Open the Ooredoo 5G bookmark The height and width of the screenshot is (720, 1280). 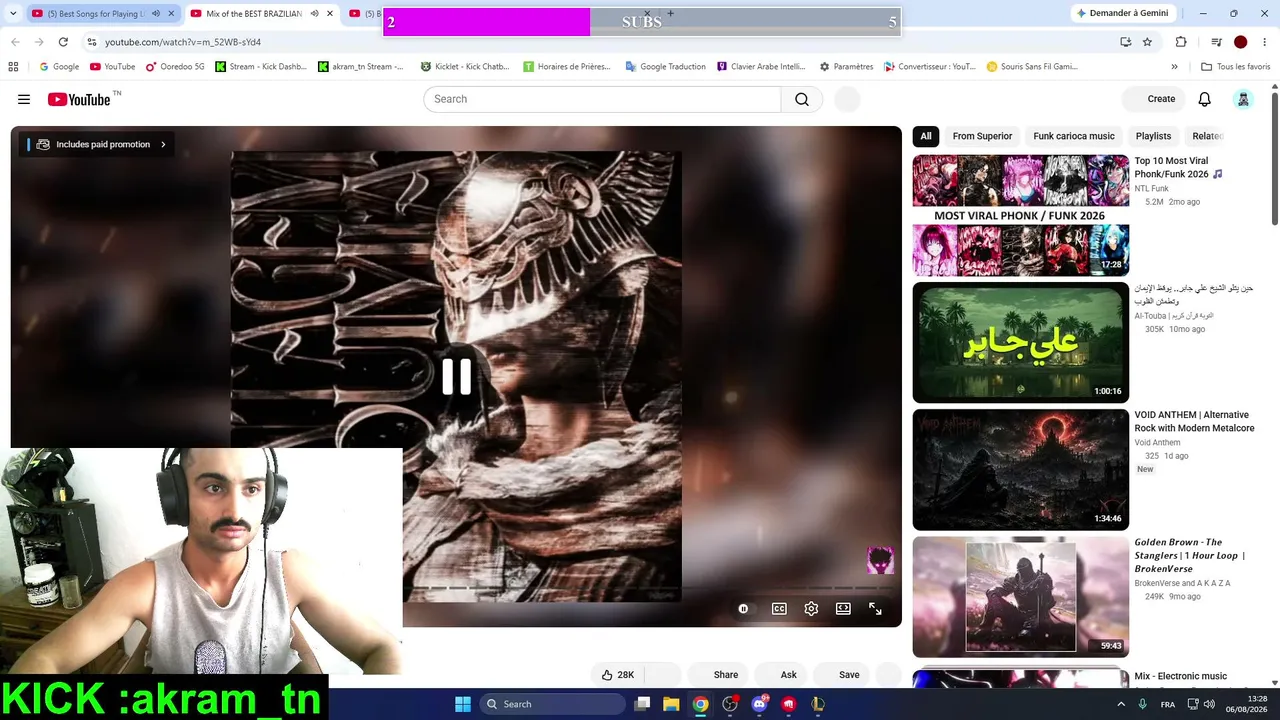(174, 67)
